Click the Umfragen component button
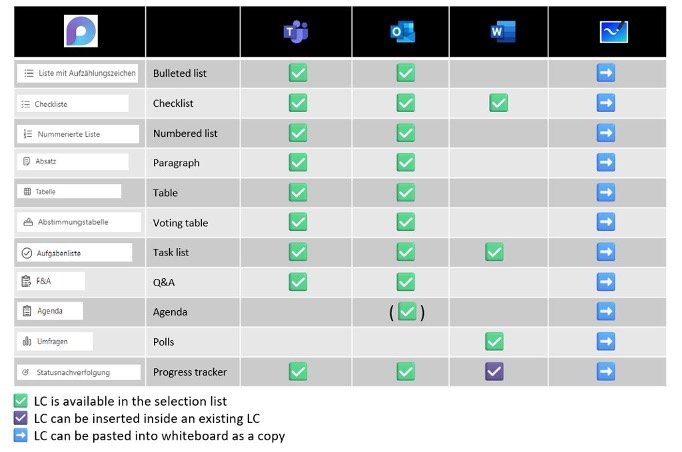Image resolution: width=682 pixels, height=452 pixels. [55, 342]
